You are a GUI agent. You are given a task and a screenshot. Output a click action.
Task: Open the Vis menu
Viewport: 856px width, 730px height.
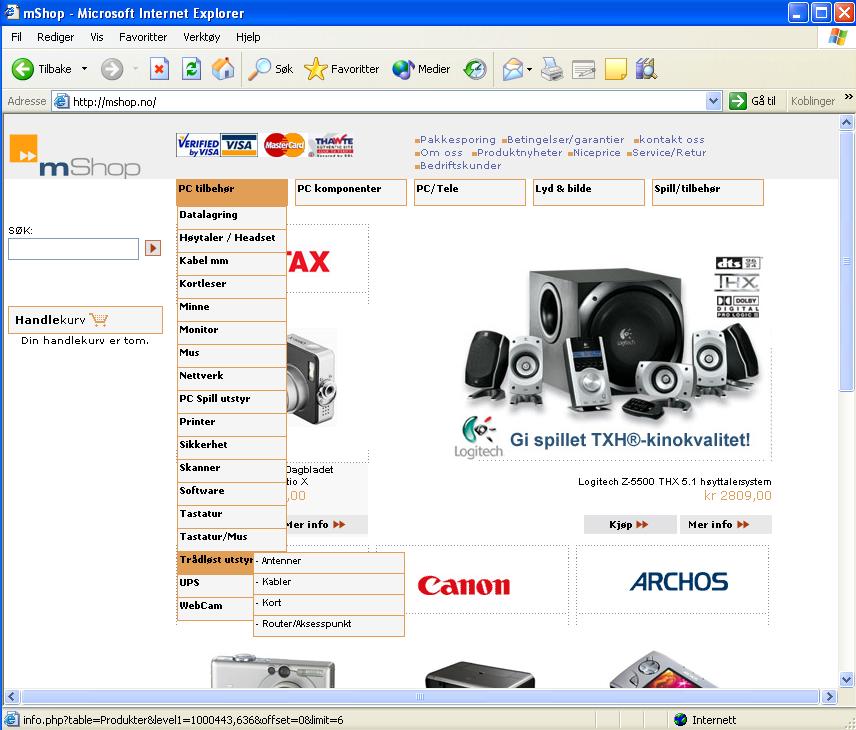pos(97,37)
